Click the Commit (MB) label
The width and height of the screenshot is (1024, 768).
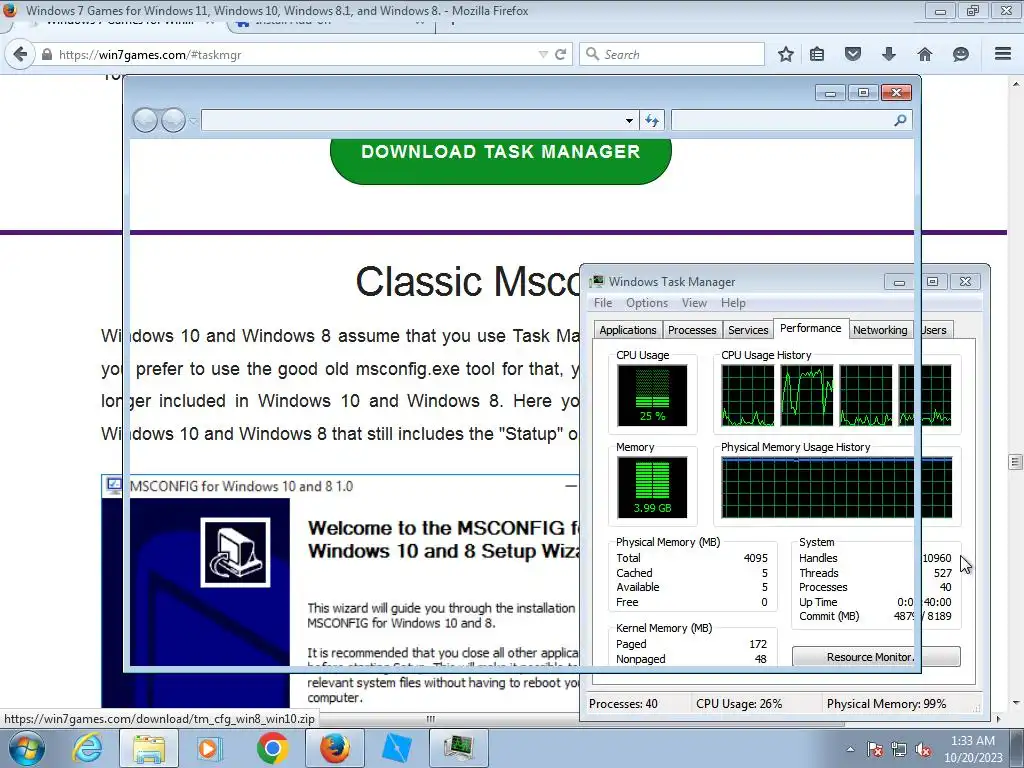(x=829, y=616)
